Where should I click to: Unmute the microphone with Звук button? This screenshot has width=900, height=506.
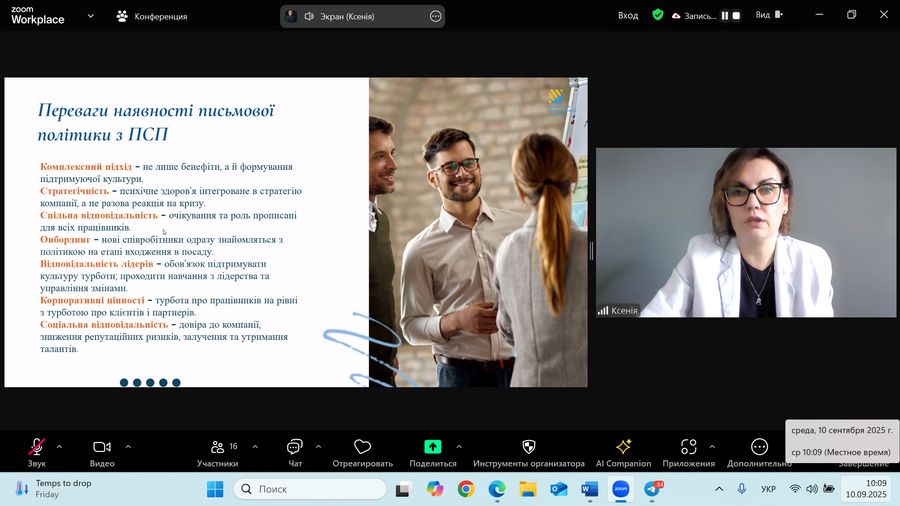coord(37,448)
